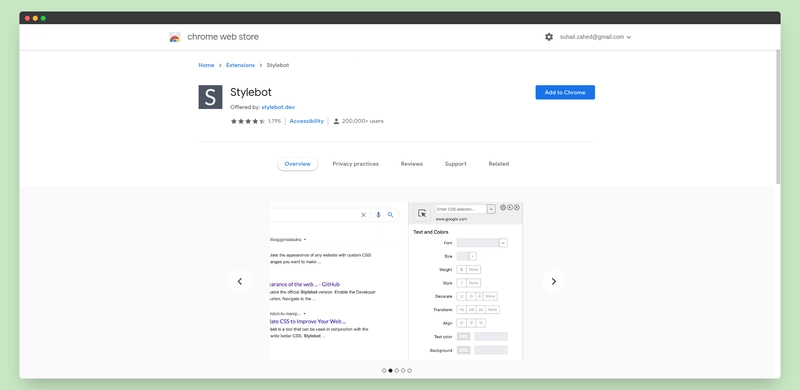Select the first carousel dot
Screen dimensions: 800x390
(384, 371)
